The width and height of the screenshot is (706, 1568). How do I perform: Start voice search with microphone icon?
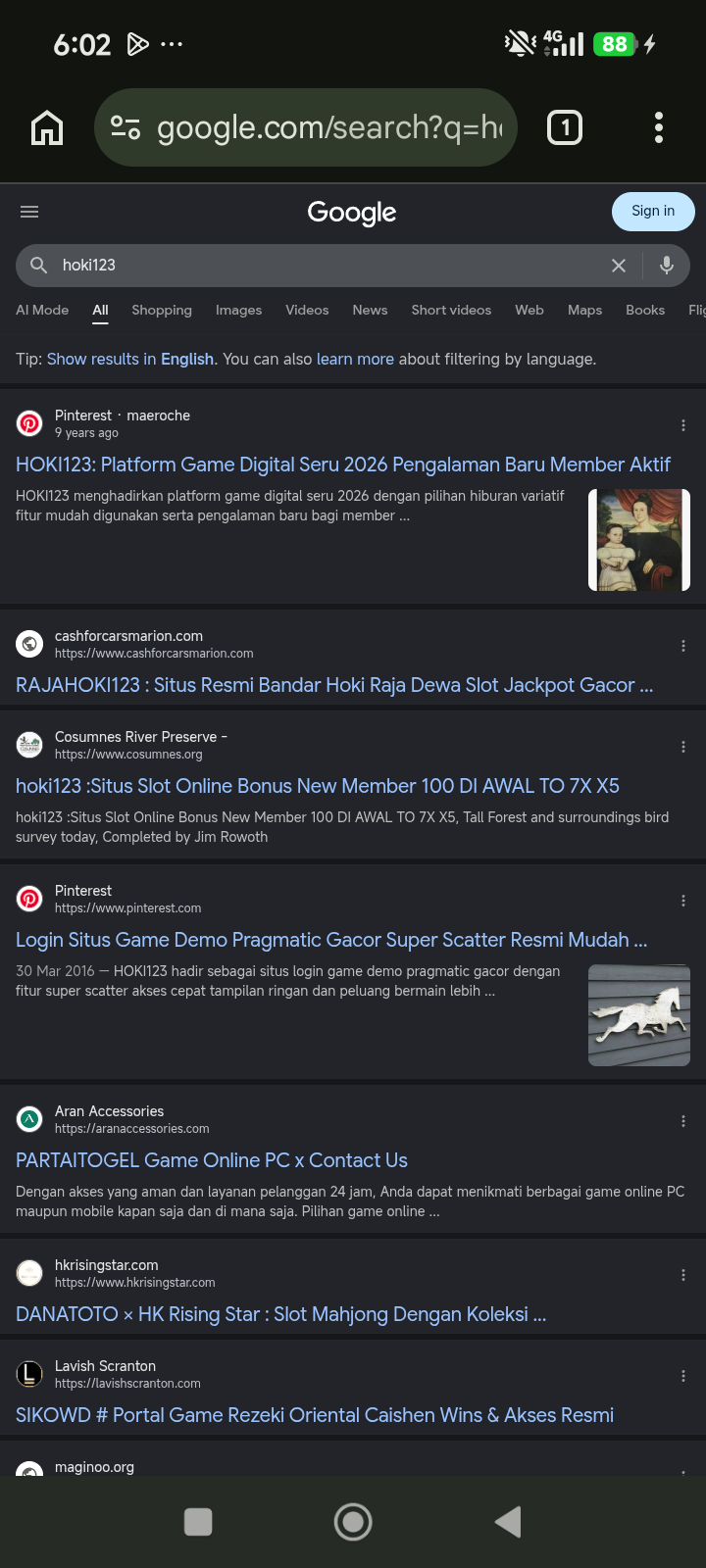(667, 266)
